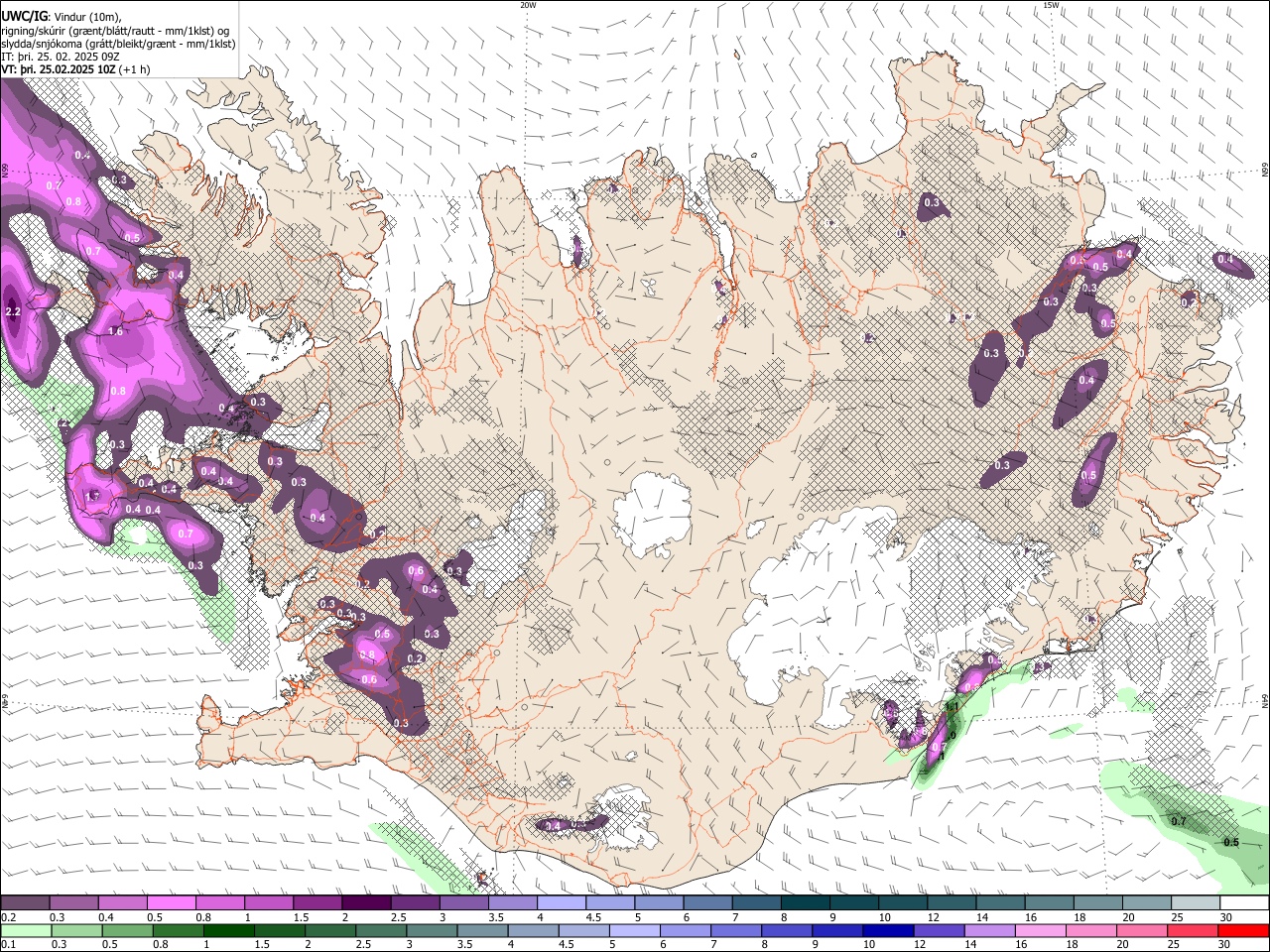Pick the upper legend swatch starting at 3
Image resolution: width=1270 pixels, height=952 pixels.
click(x=464, y=902)
